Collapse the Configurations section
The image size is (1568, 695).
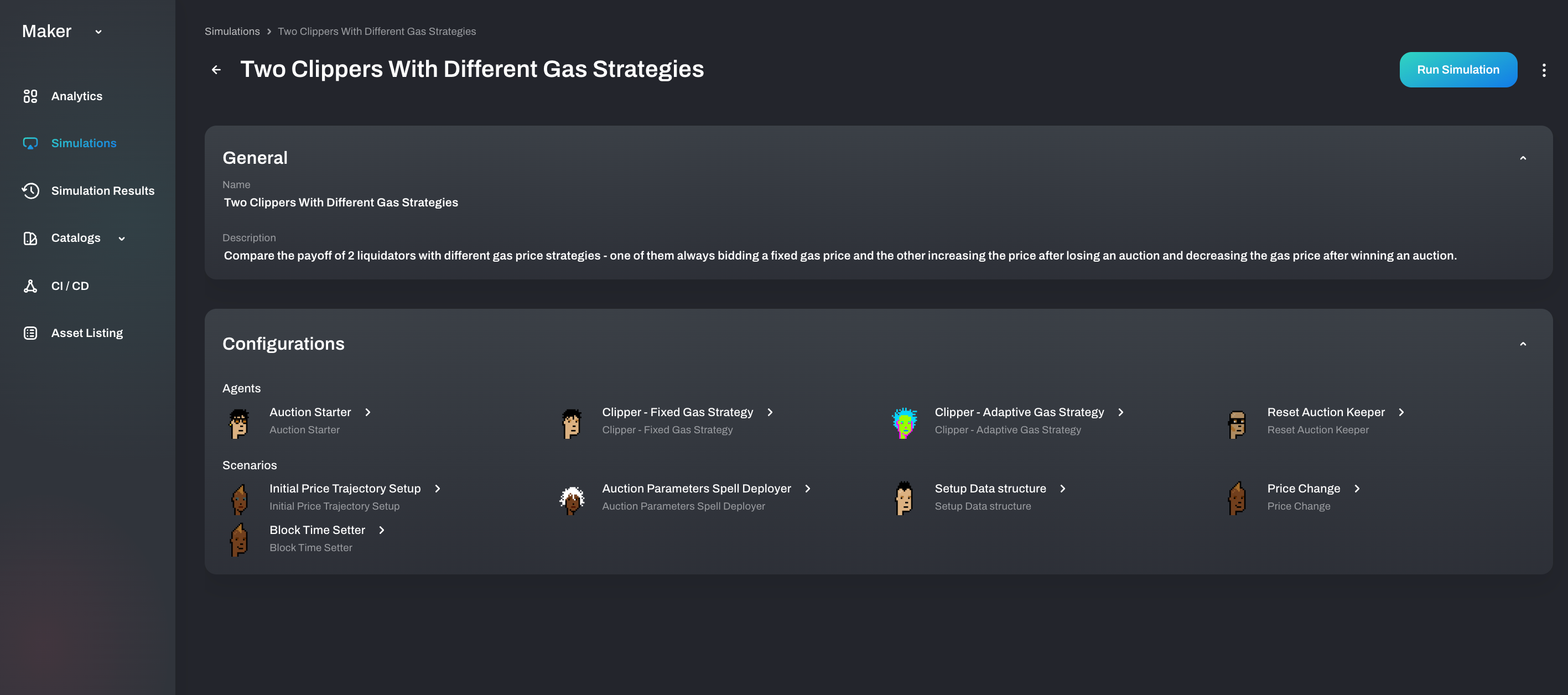[x=1523, y=344]
